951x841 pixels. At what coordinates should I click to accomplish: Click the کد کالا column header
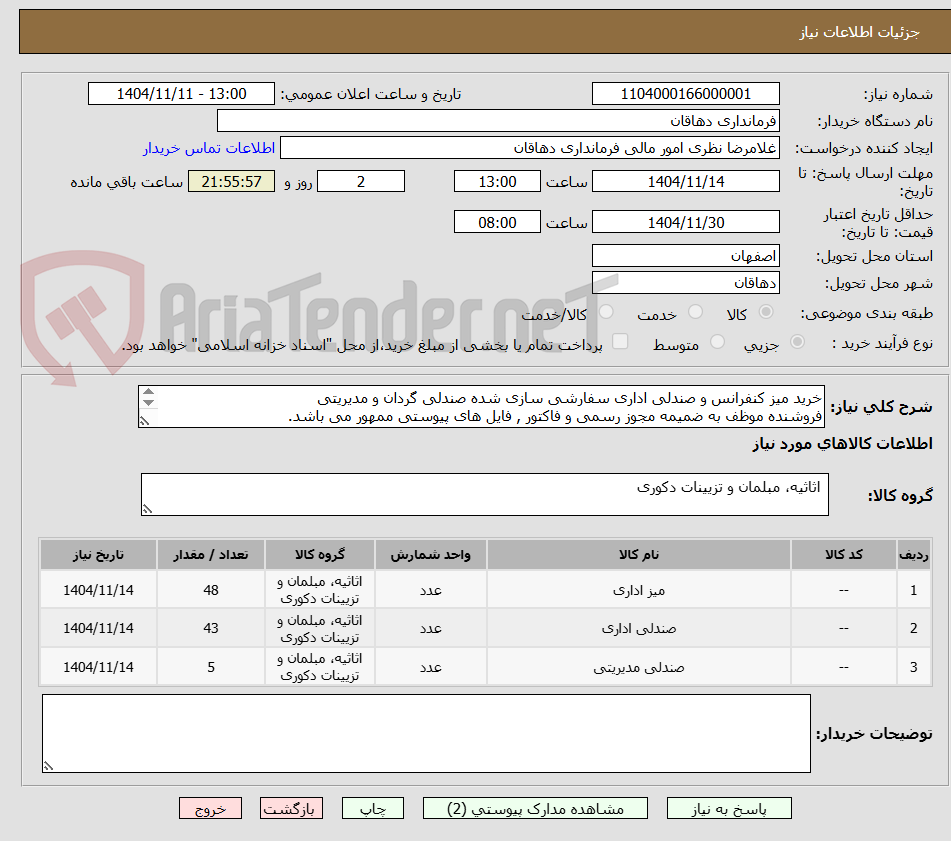(x=844, y=555)
